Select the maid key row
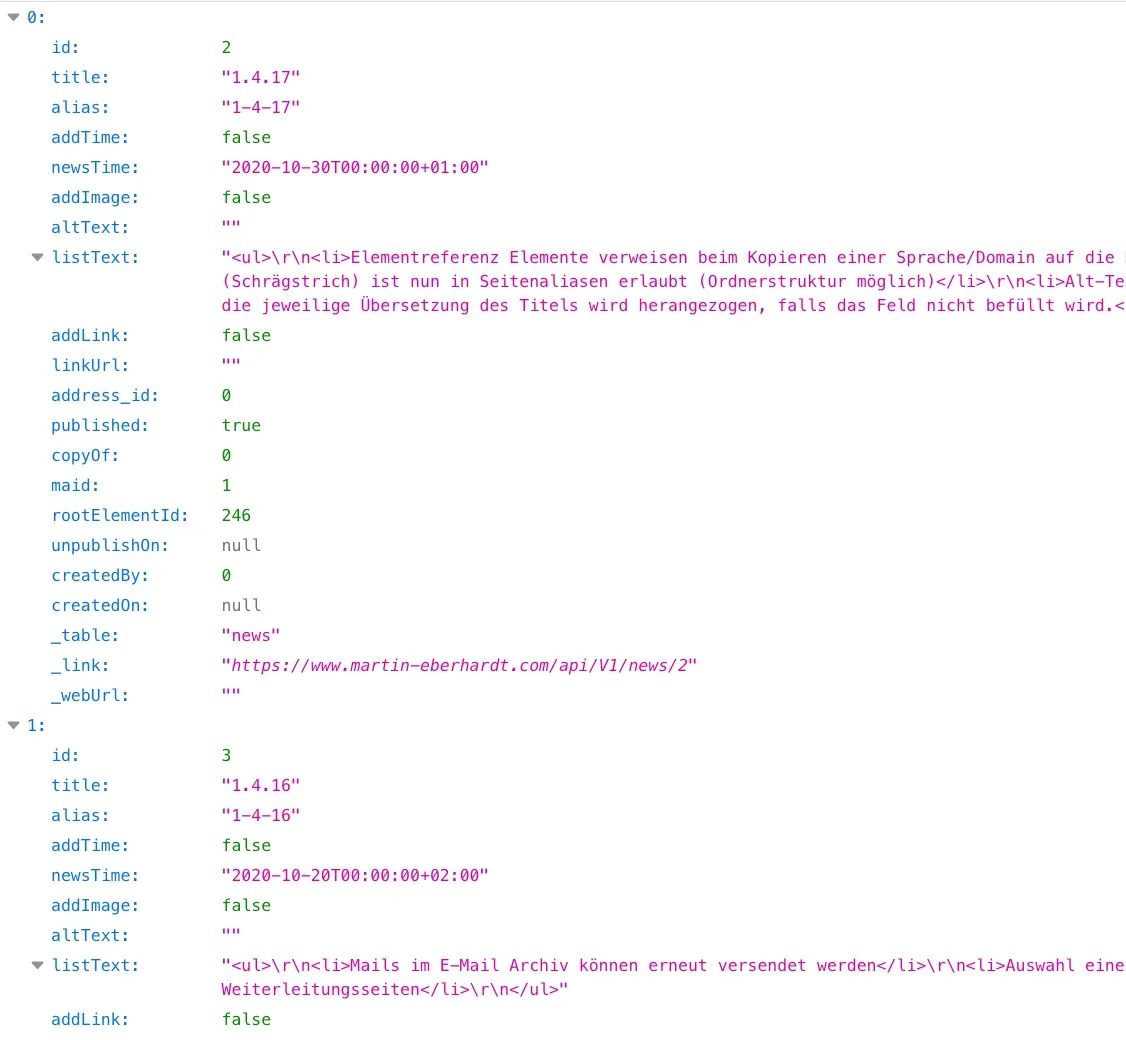This screenshot has width=1126, height=1040. tap(74, 485)
